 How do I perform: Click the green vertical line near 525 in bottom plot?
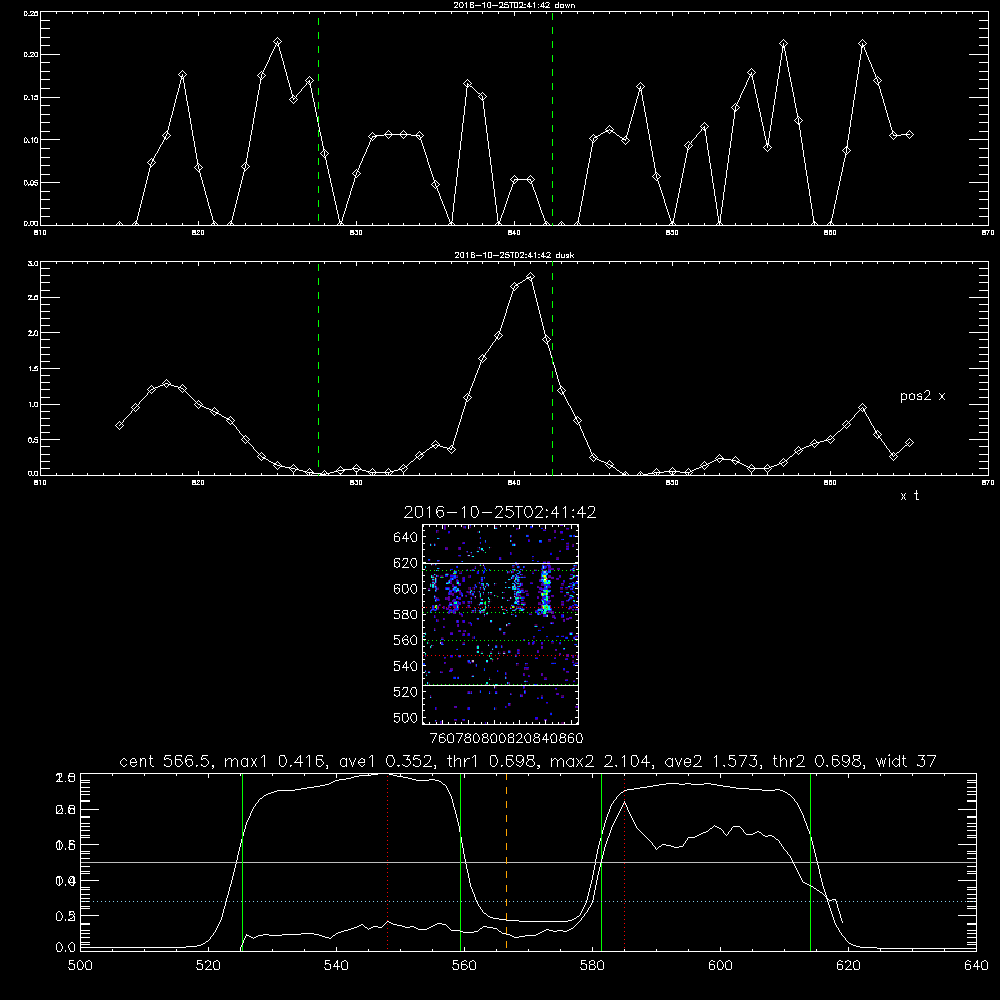[x=242, y=861]
